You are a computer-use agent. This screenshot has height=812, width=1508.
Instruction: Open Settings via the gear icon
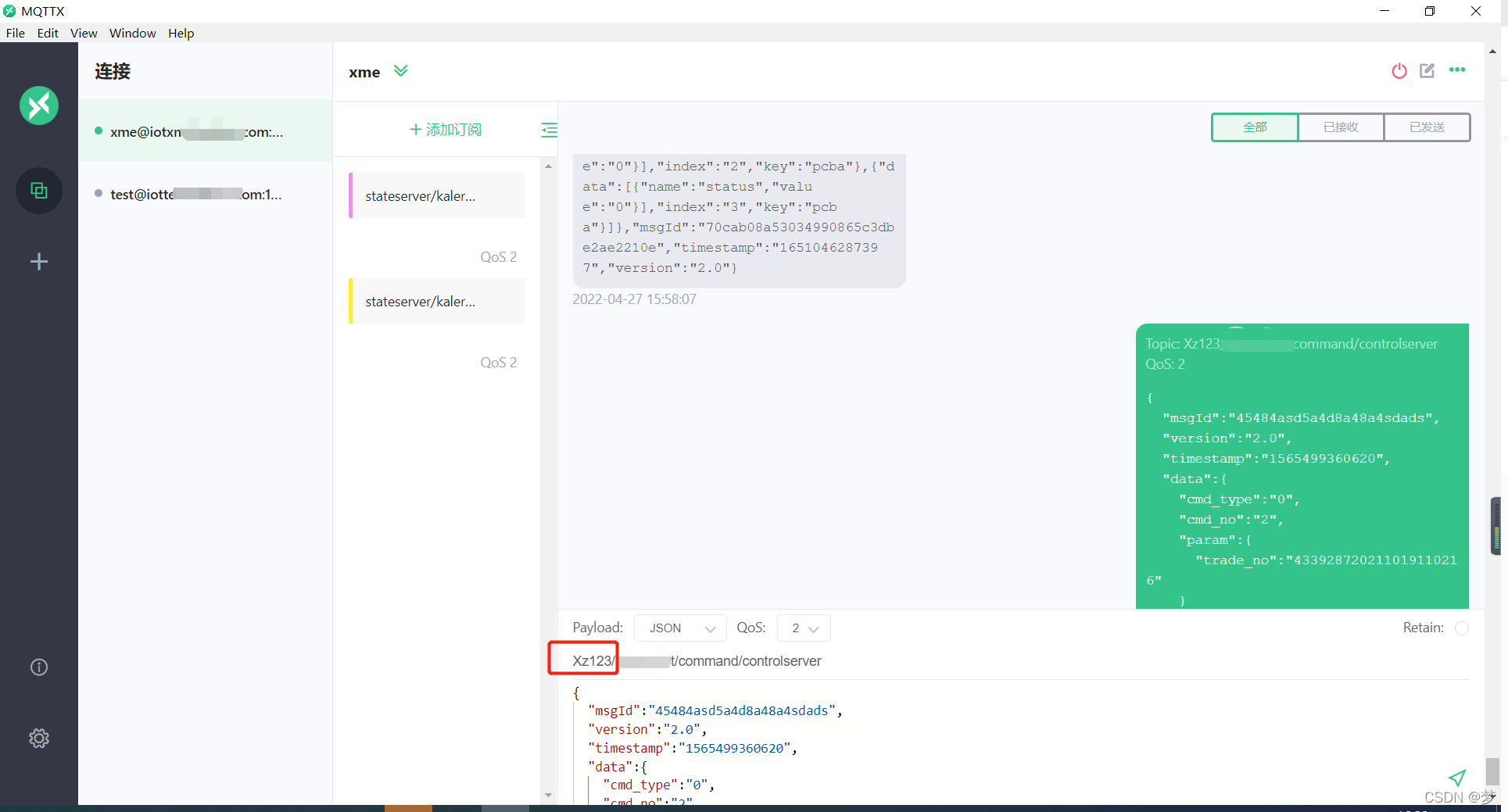pos(39,739)
